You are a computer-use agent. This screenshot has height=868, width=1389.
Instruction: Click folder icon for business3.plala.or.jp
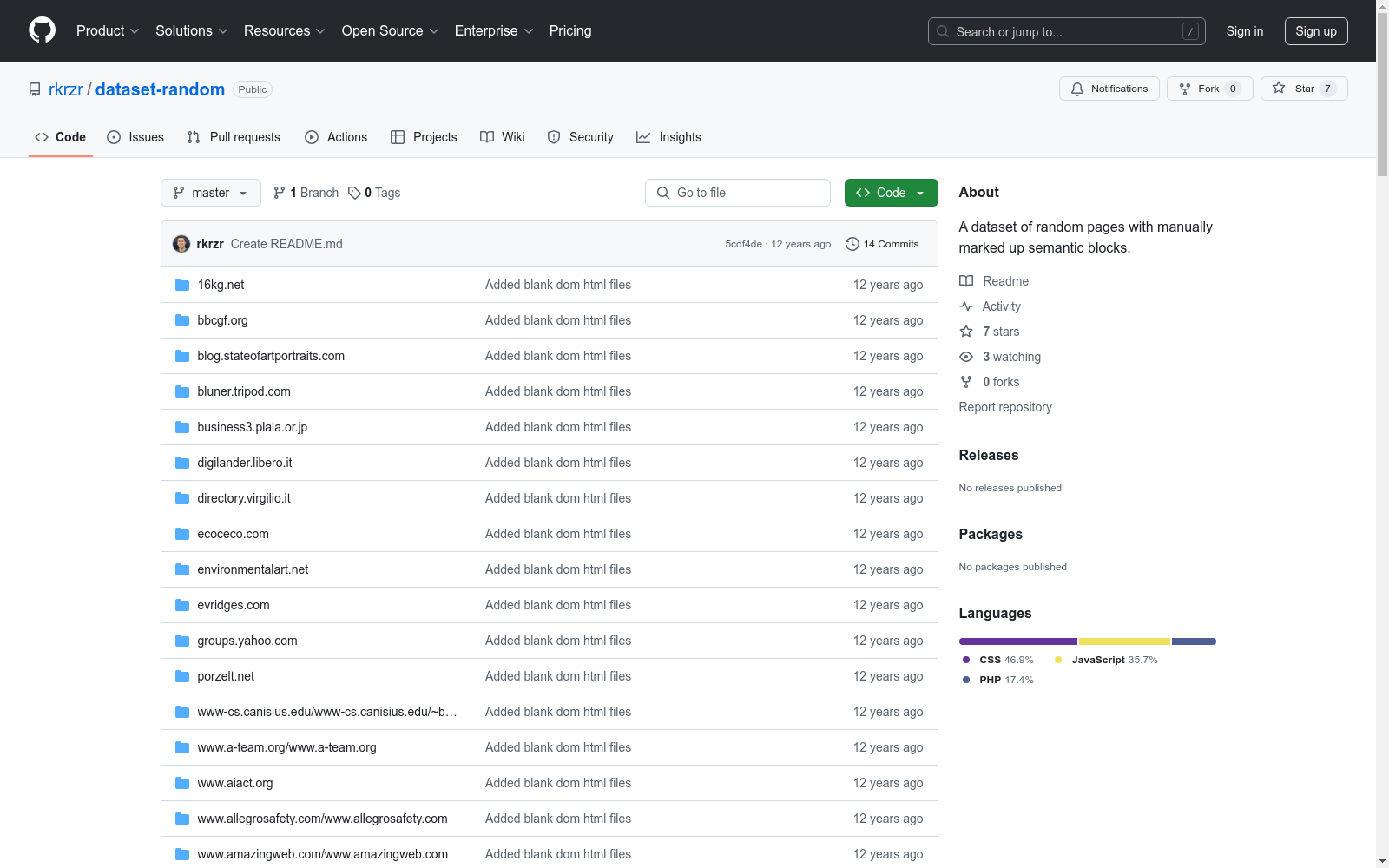(x=182, y=427)
